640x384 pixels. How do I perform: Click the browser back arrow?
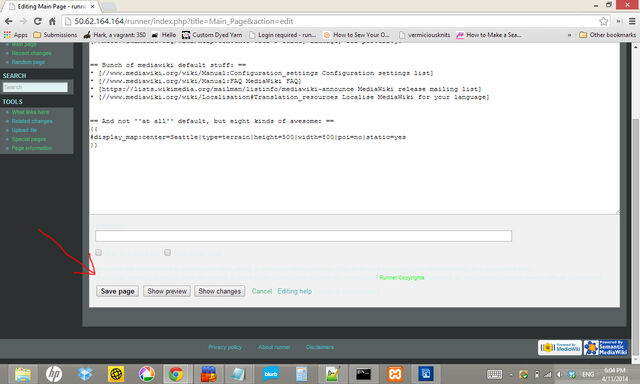click(9, 21)
